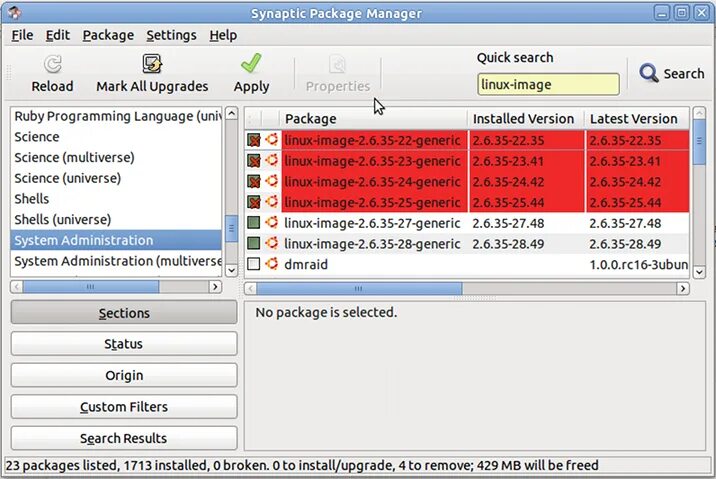This screenshot has height=479, width=716.
Task: Click right arrow of package horizontal scrollbar
Action: [x=683, y=289]
